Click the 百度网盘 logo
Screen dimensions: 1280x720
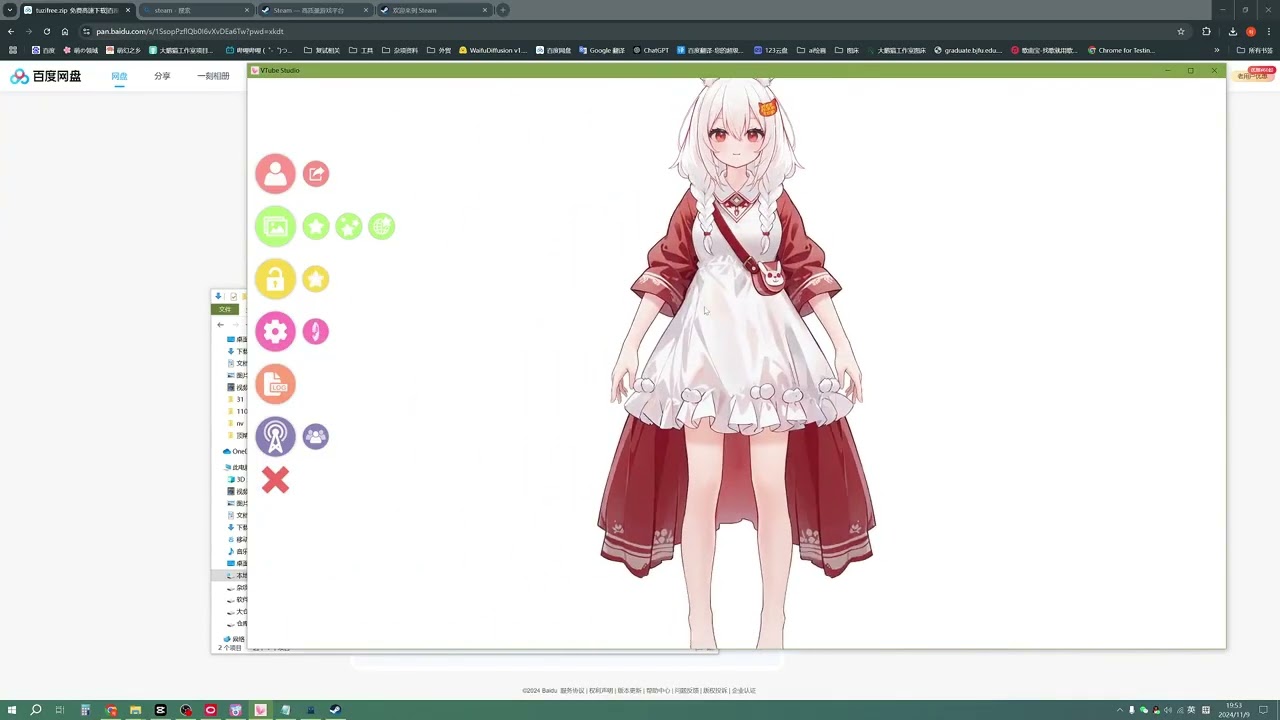(46, 76)
